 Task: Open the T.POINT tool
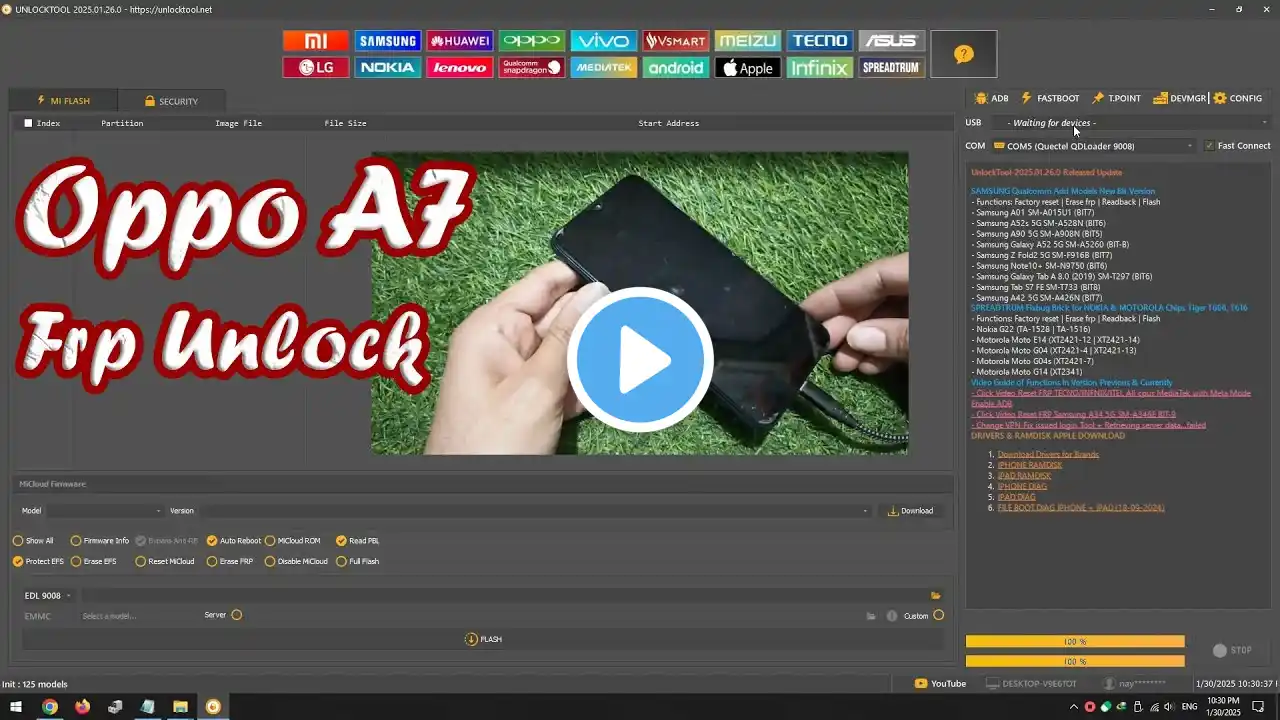1116,99
